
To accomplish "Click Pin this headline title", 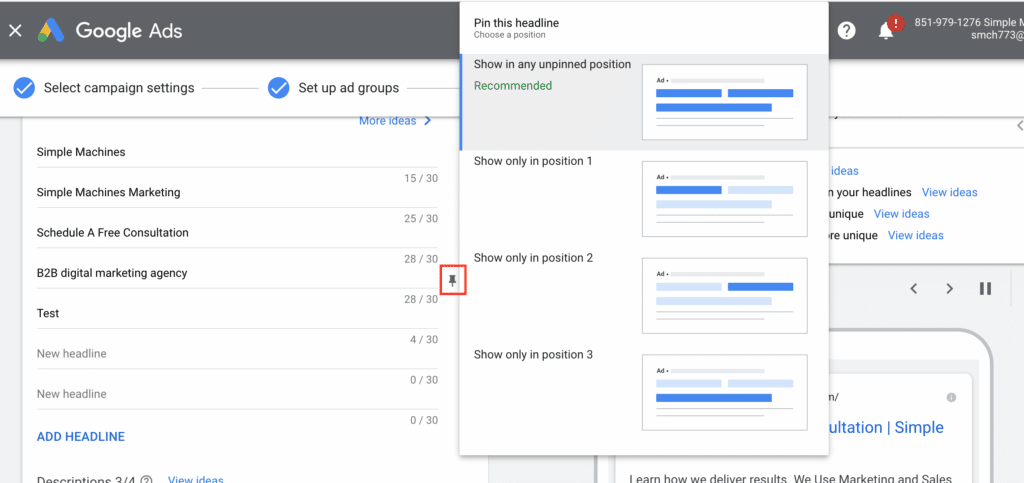I will 516,23.
